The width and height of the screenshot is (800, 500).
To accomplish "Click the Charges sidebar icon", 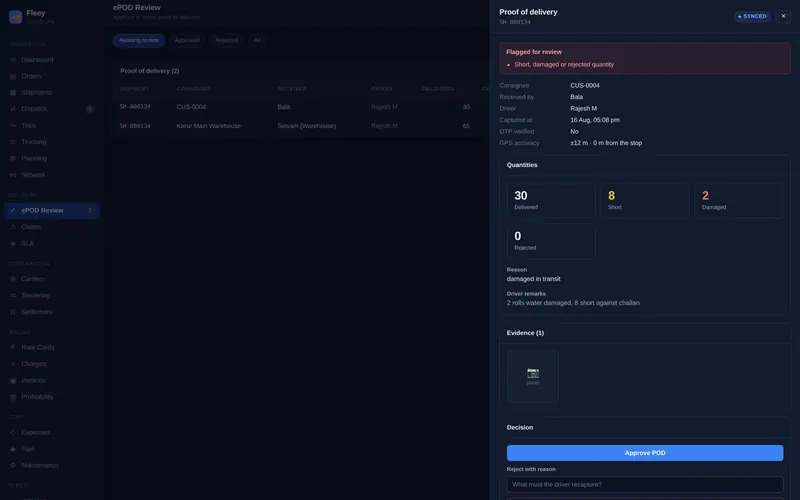I will click(13, 364).
